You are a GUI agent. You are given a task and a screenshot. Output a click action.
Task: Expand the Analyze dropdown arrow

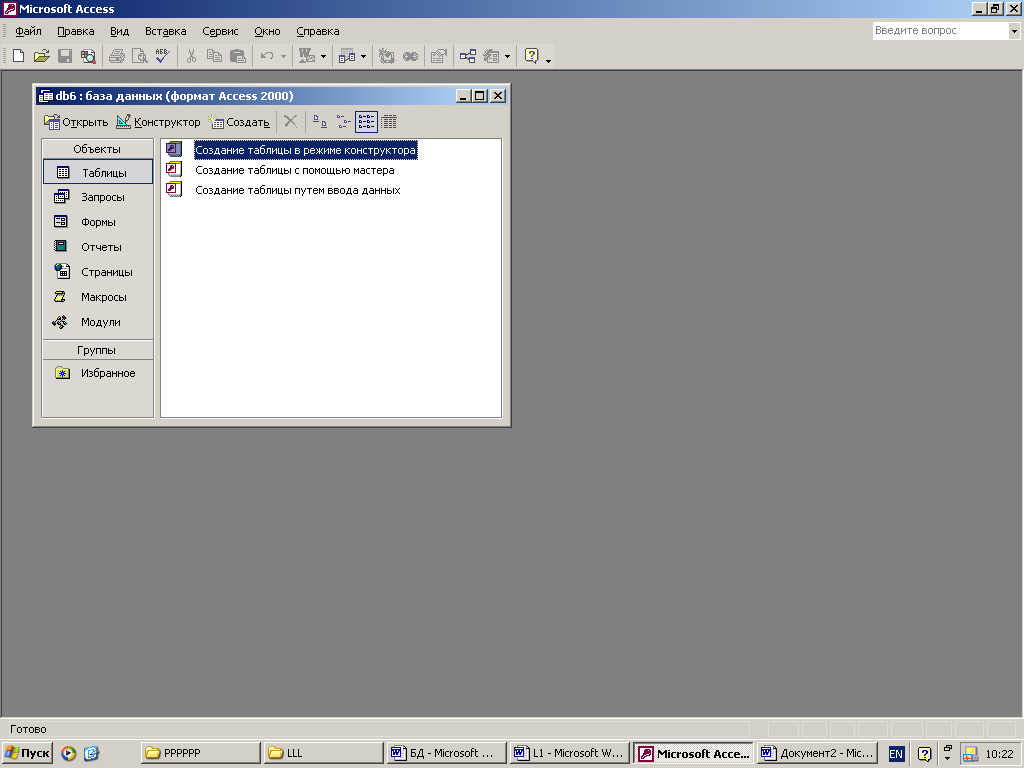click(364, 56)
